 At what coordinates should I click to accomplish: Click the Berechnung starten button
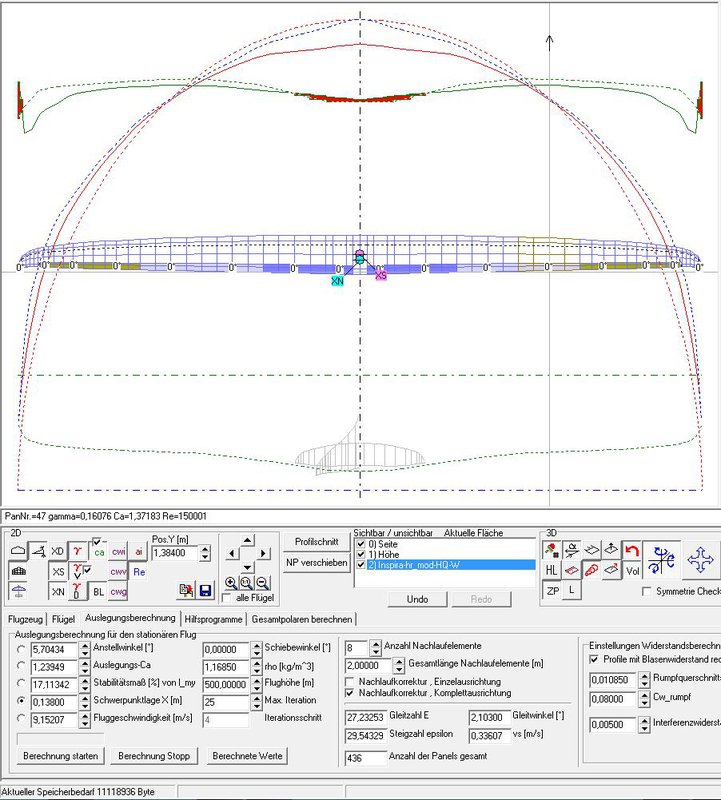pyautogui.click(x=61, y=756)
